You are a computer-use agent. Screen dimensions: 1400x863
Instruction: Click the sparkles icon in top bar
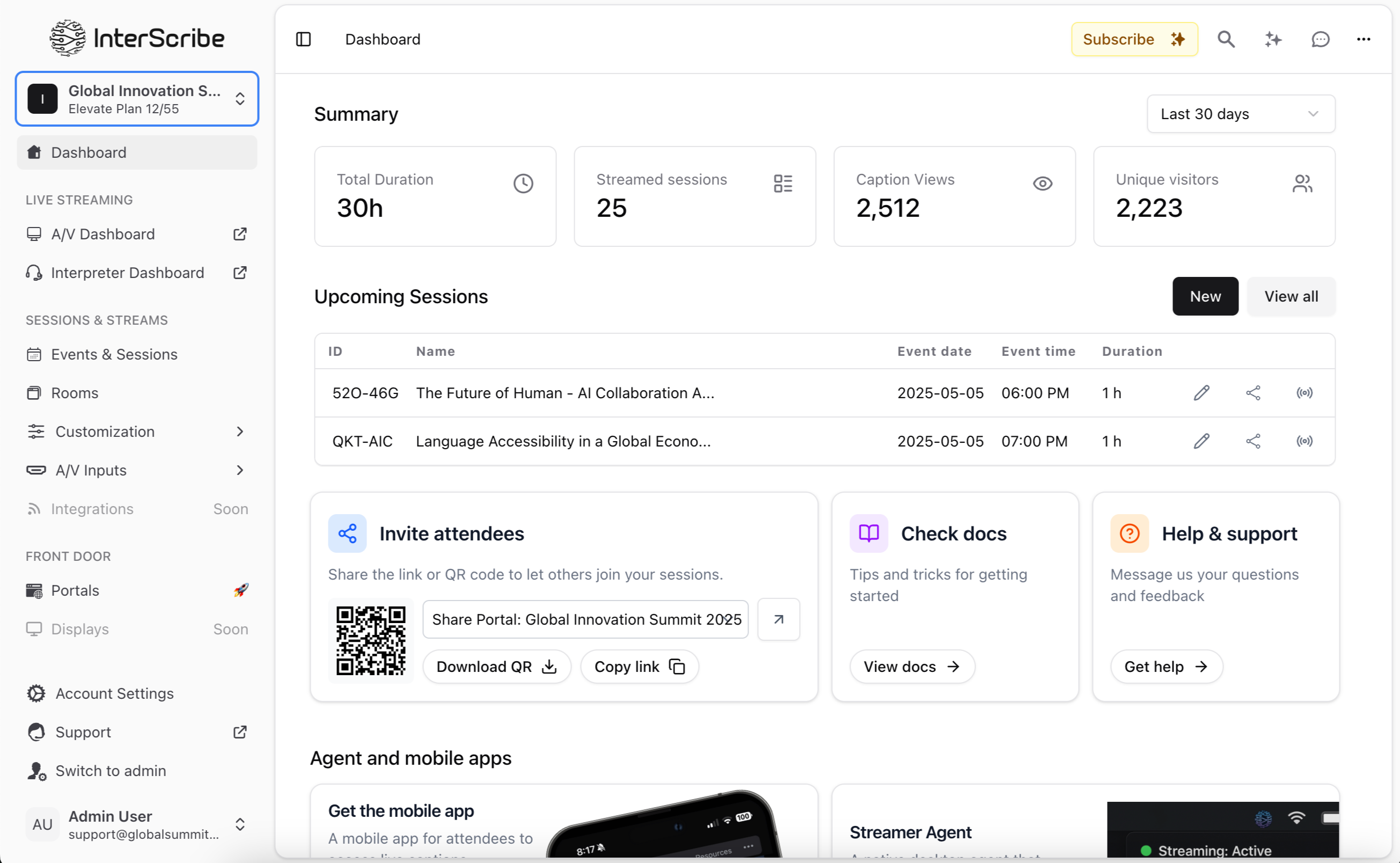(1273, 39)
